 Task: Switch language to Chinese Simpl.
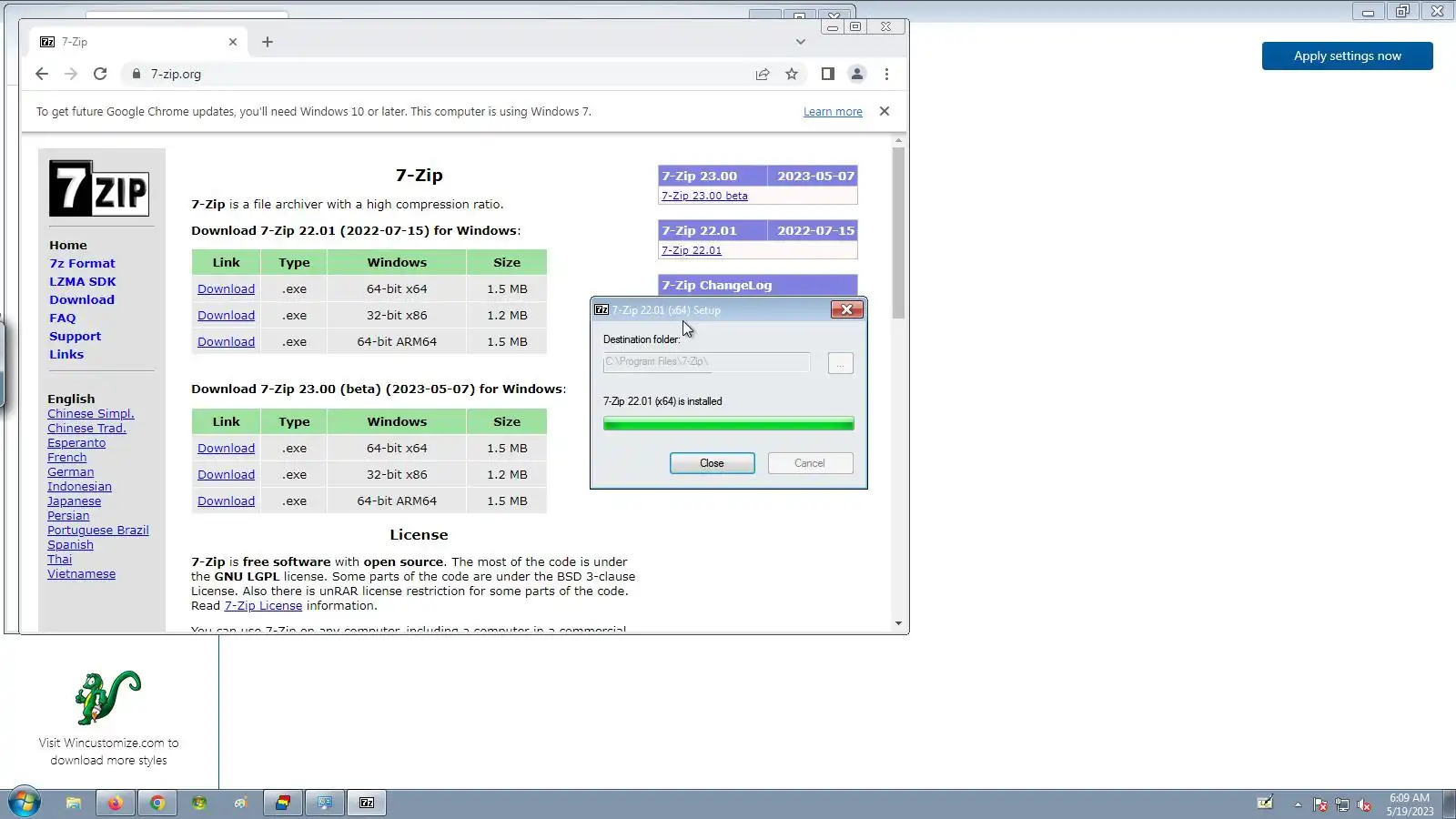point(91,413)
